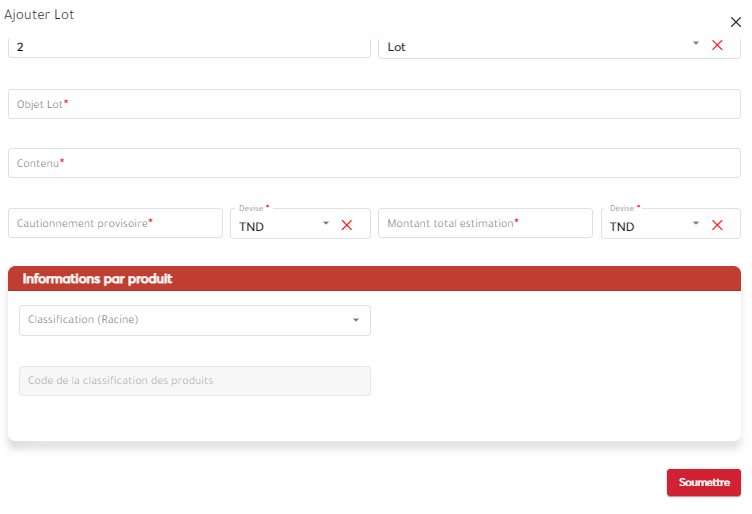This screenshot has height=514, width=752.
Task: Click TND value next to Cautionnement provisoire
Action: pos(252,227)
